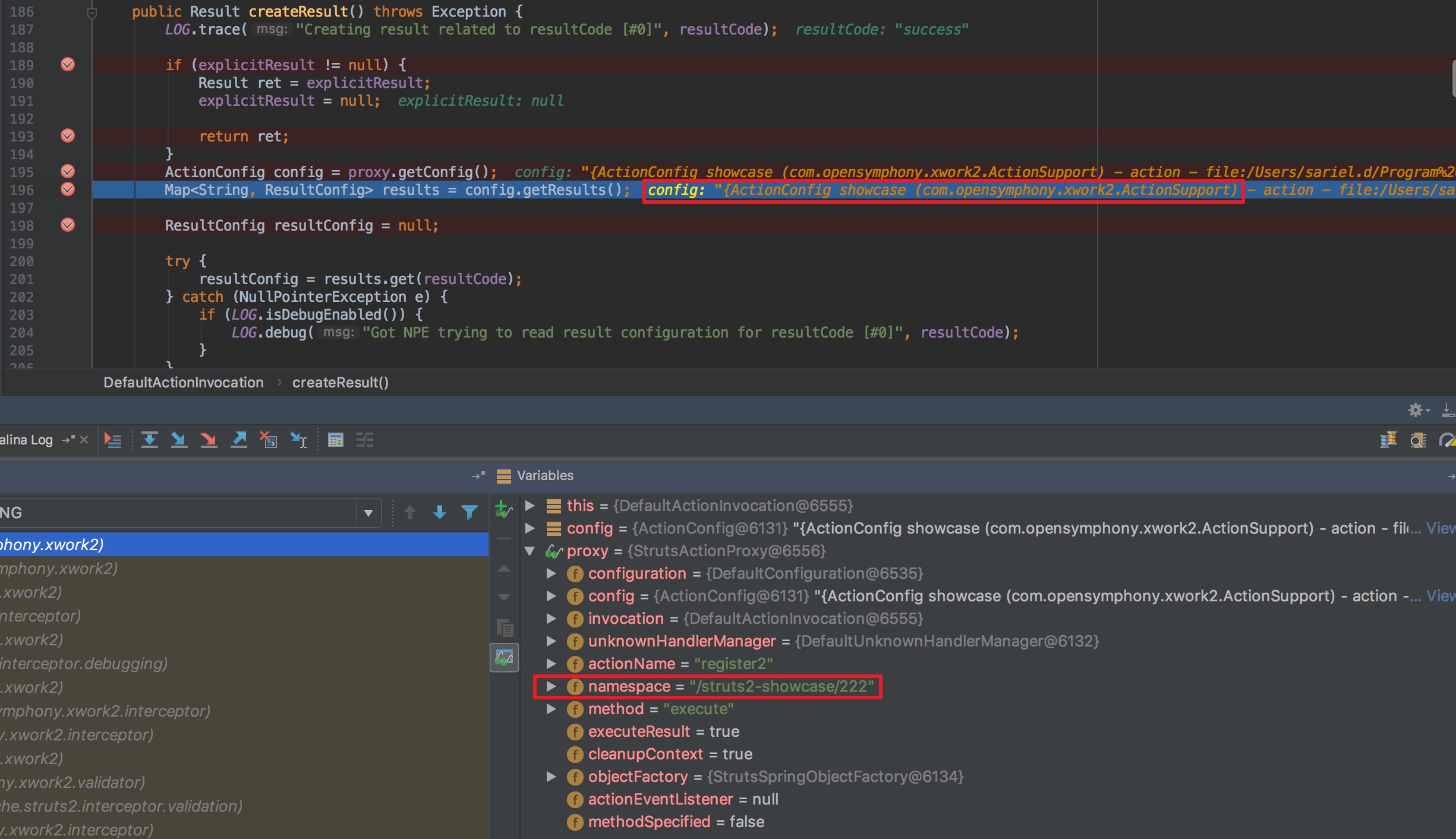Expand the namespace field node
1456x839 pixels.
click(x=551, y=686)
